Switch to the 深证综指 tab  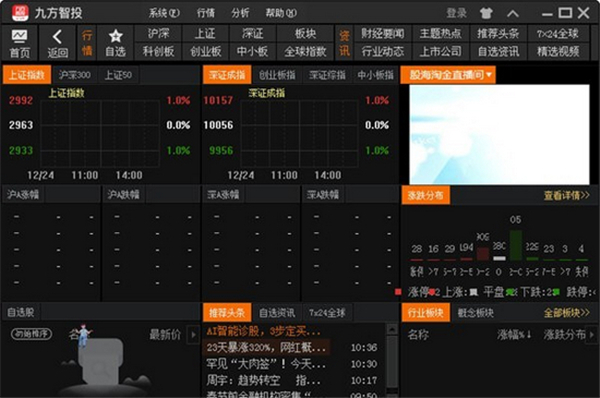click(x=327, y=75)
